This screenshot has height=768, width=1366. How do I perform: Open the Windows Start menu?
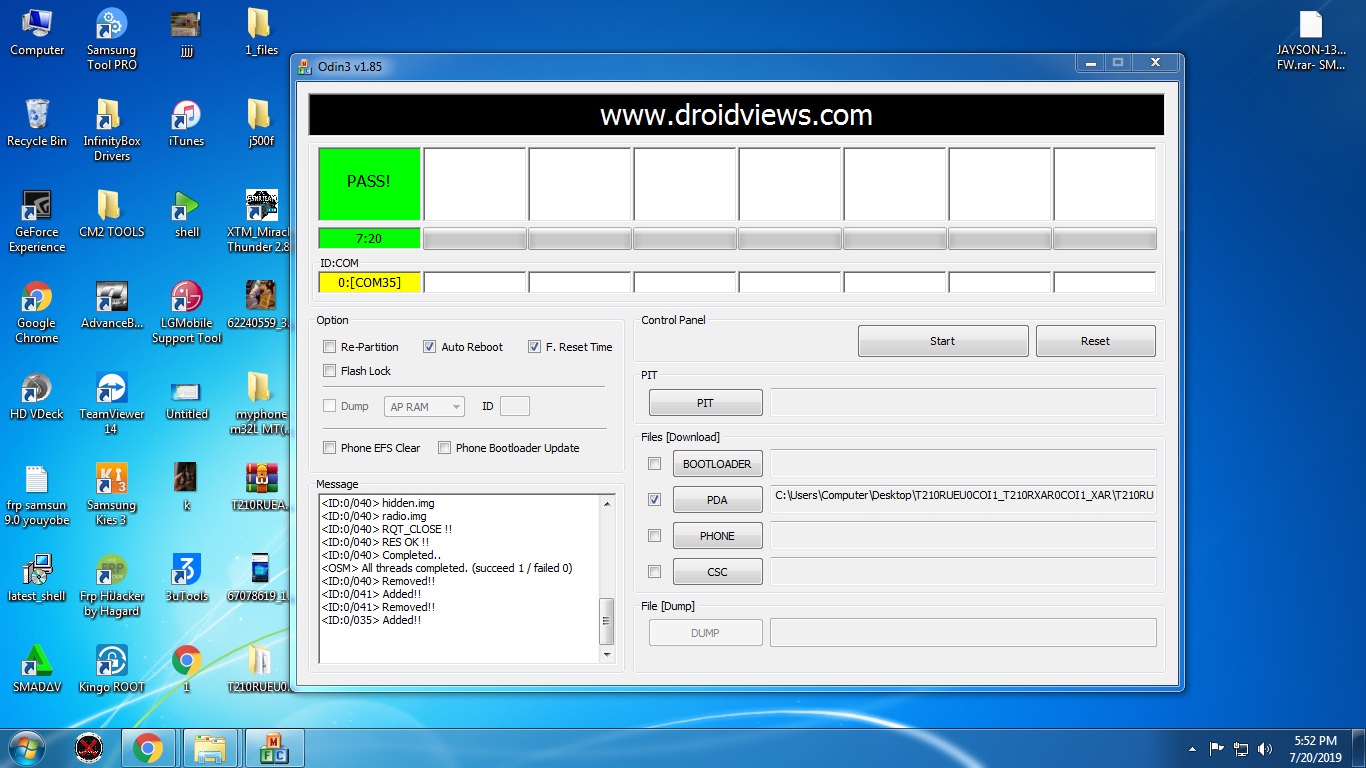click(x=26, y=748)
